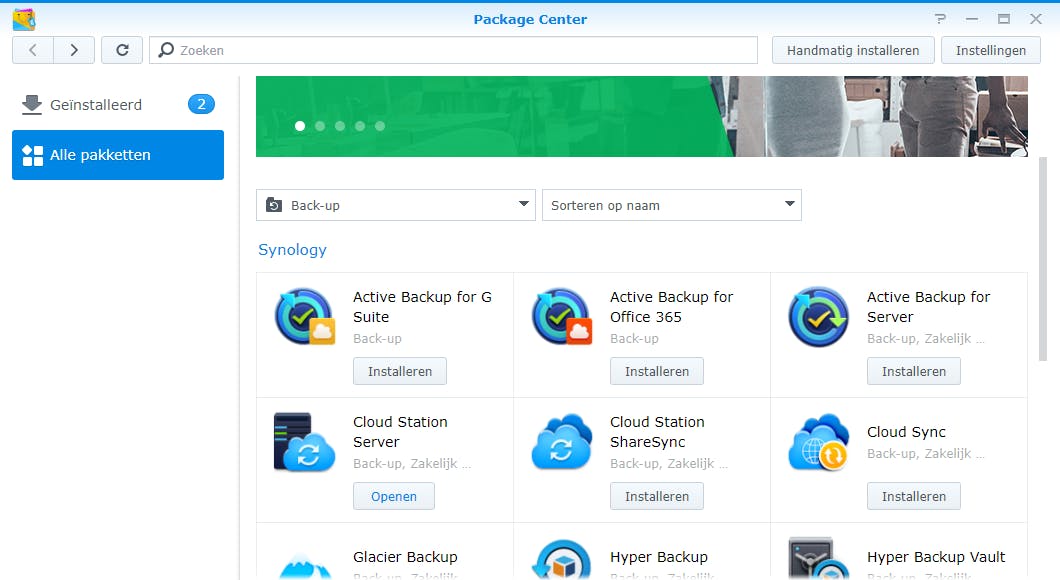Open Cloud Station ShareSync icon
This screenshot has height=580, width=1060.
coord(561,441)
